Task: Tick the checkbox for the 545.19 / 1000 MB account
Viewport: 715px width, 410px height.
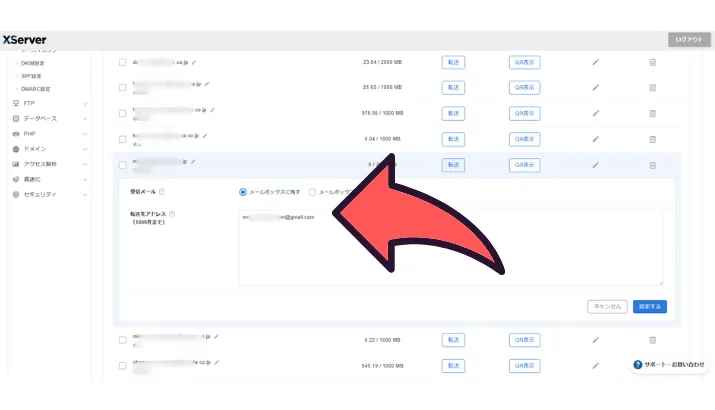Action: pyautogui.click(x=122, y=366)
